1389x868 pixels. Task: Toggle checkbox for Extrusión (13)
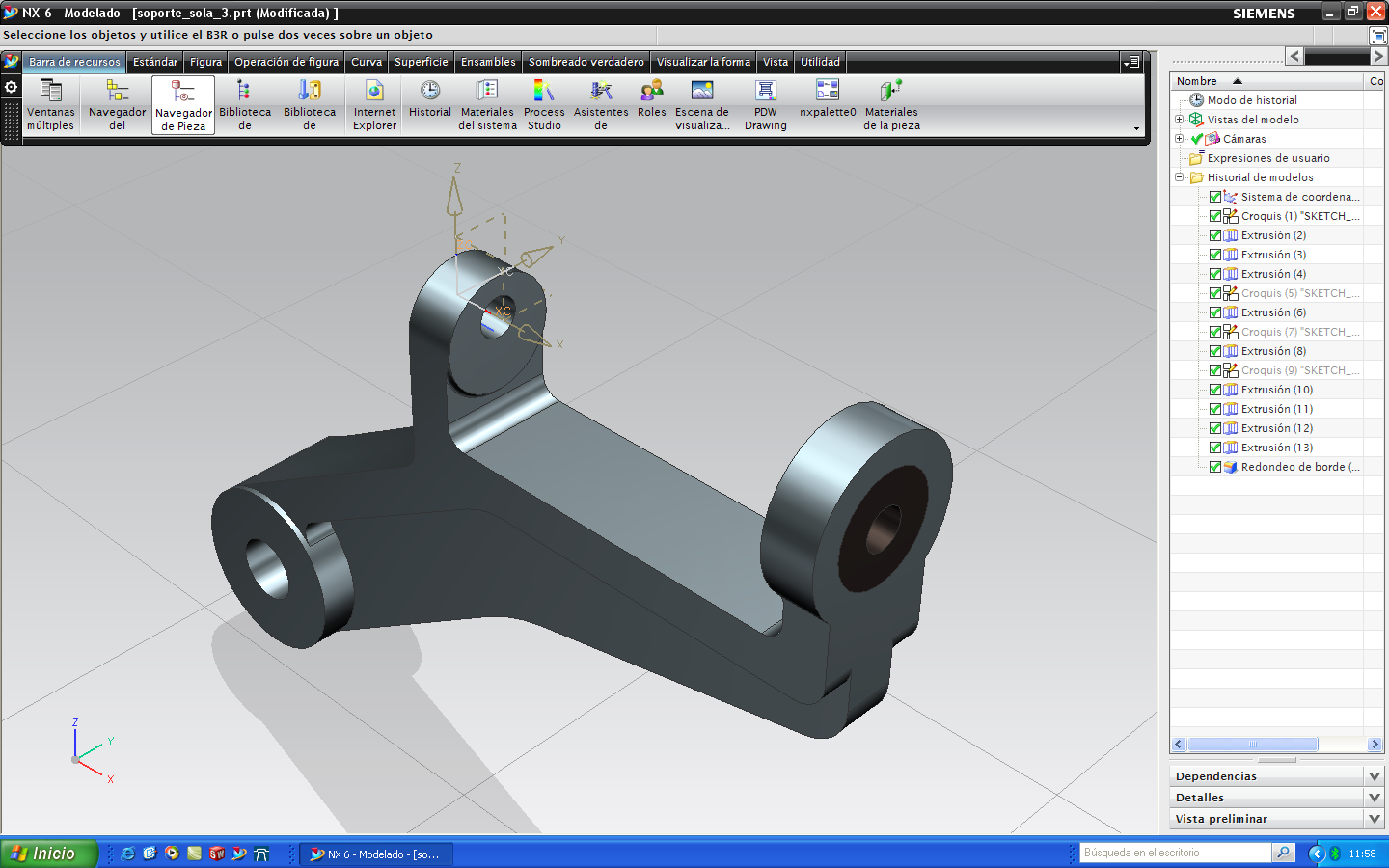pyautogui.click(x=1215, y=448)
